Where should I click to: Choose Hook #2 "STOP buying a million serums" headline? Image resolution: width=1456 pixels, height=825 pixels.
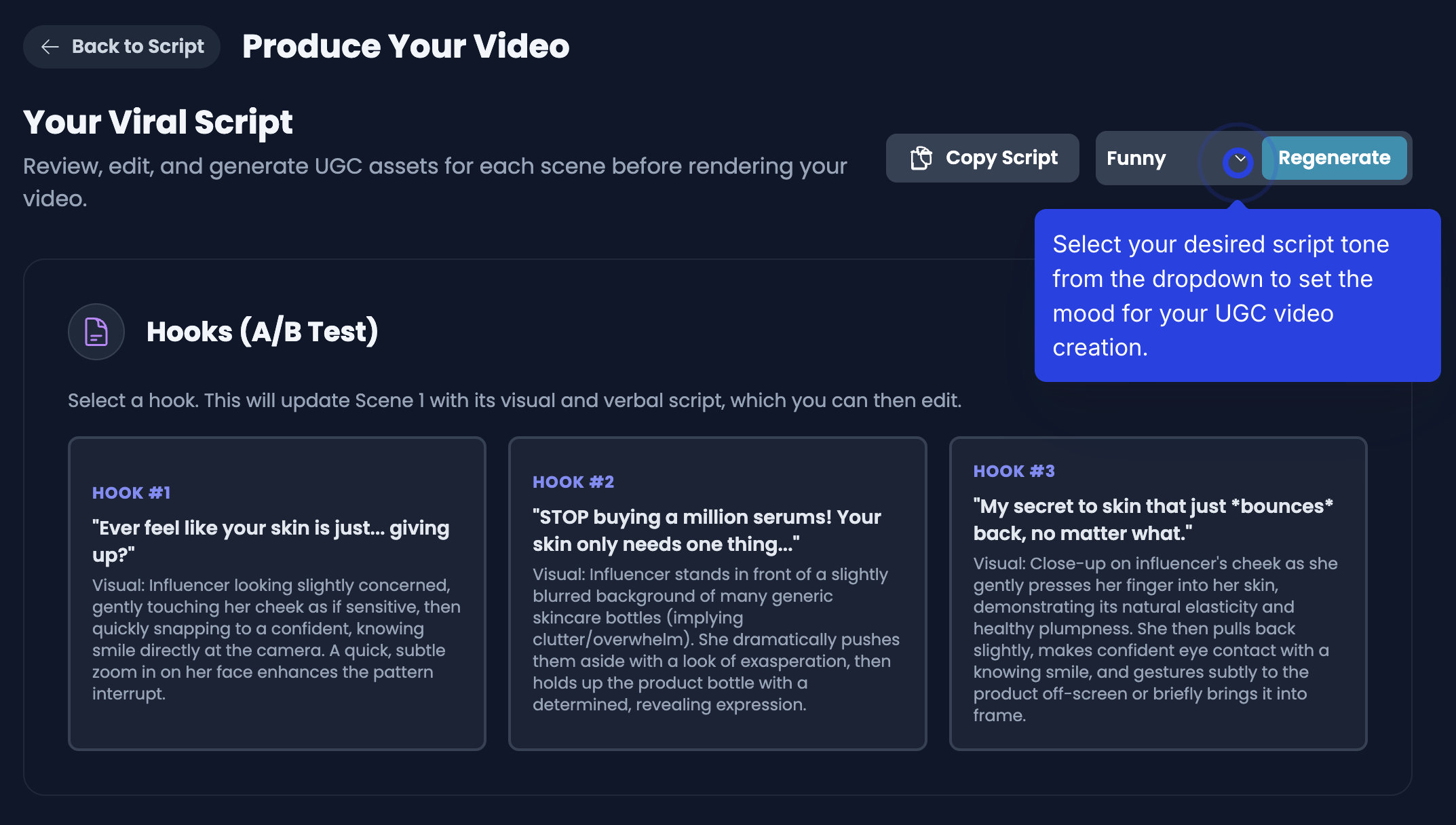(x=706, y=530)
